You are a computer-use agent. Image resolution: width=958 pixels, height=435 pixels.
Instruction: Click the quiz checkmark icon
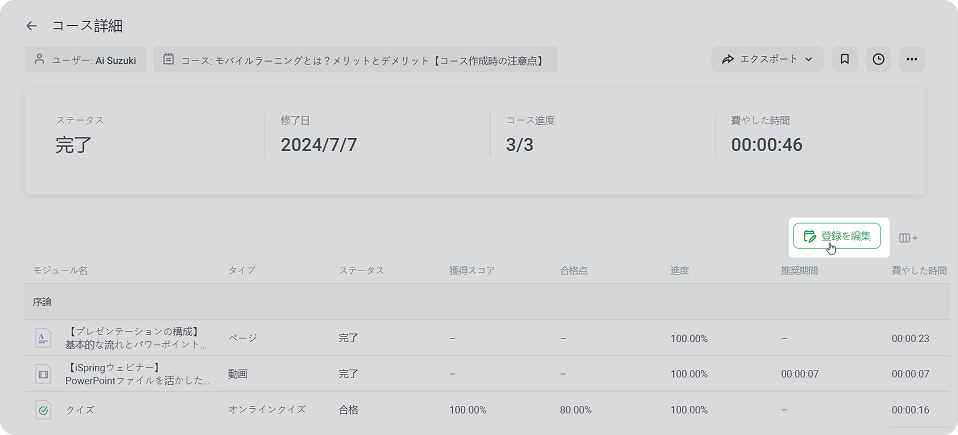(x=43, y=410)
